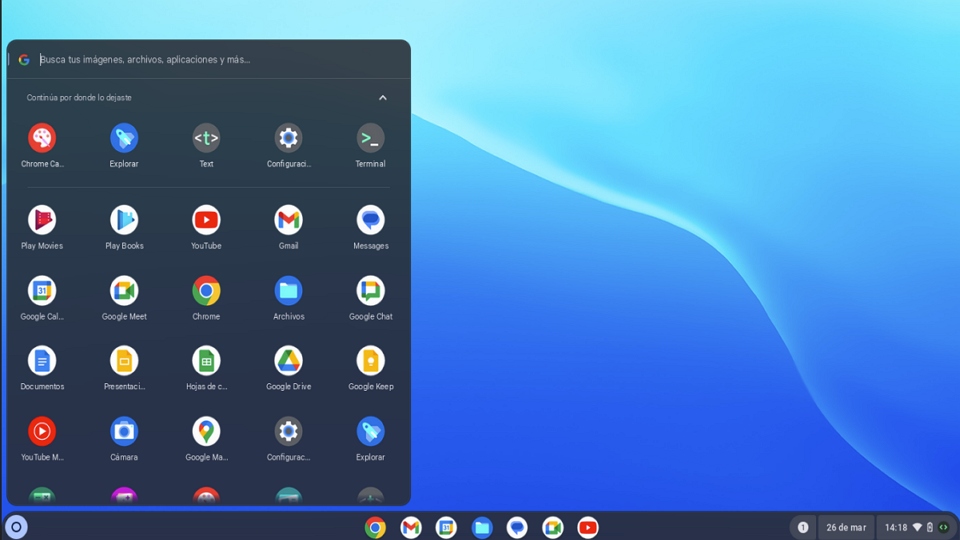Click the Google logo in the search bar
Image resolution: width=960 pixels, height=540 pixels.
point(24,59)
